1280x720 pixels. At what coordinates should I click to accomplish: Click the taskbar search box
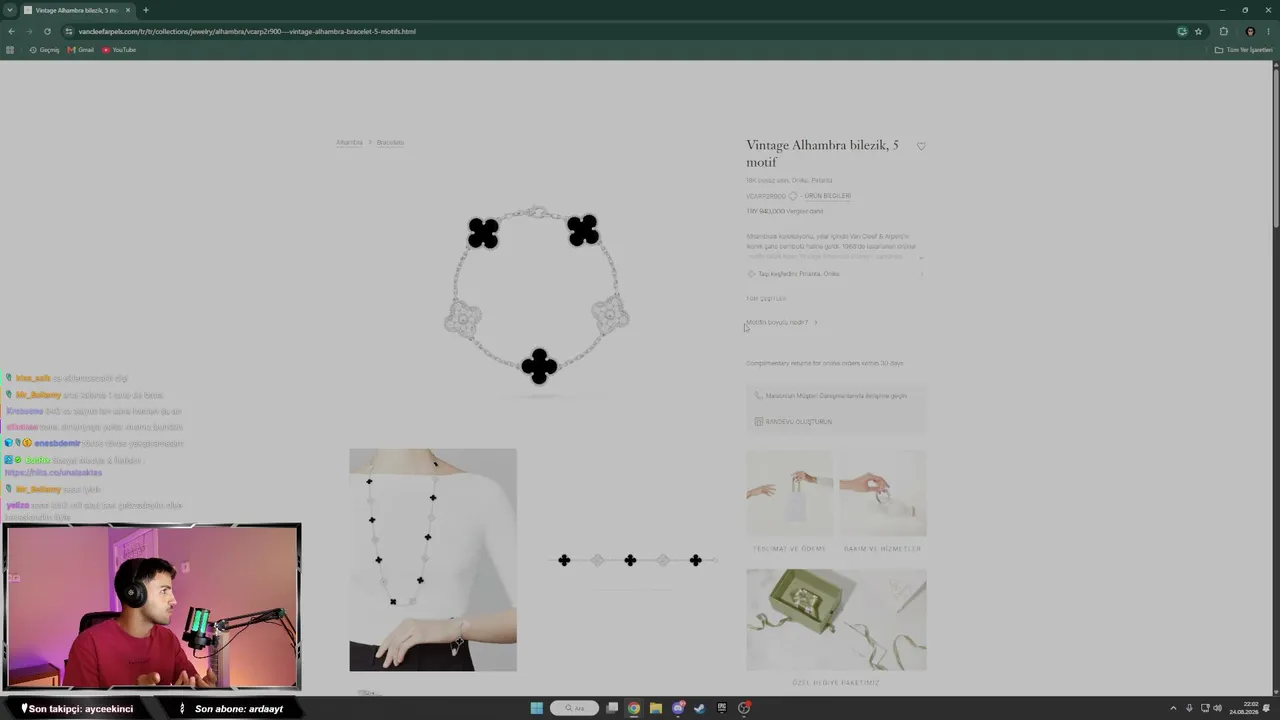574,708
